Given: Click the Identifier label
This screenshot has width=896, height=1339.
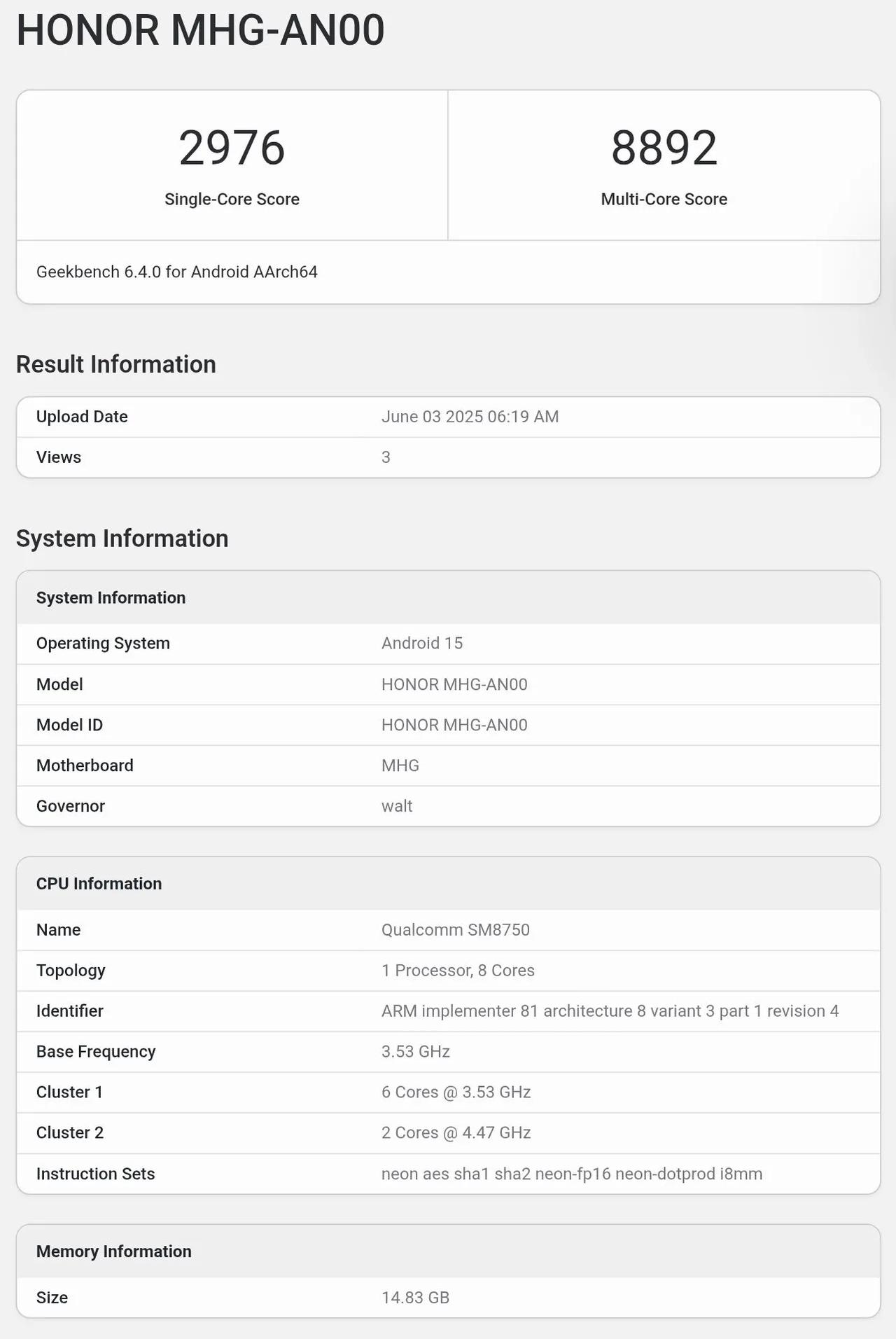Looking at the screenshot, I should coord(70,1011).
